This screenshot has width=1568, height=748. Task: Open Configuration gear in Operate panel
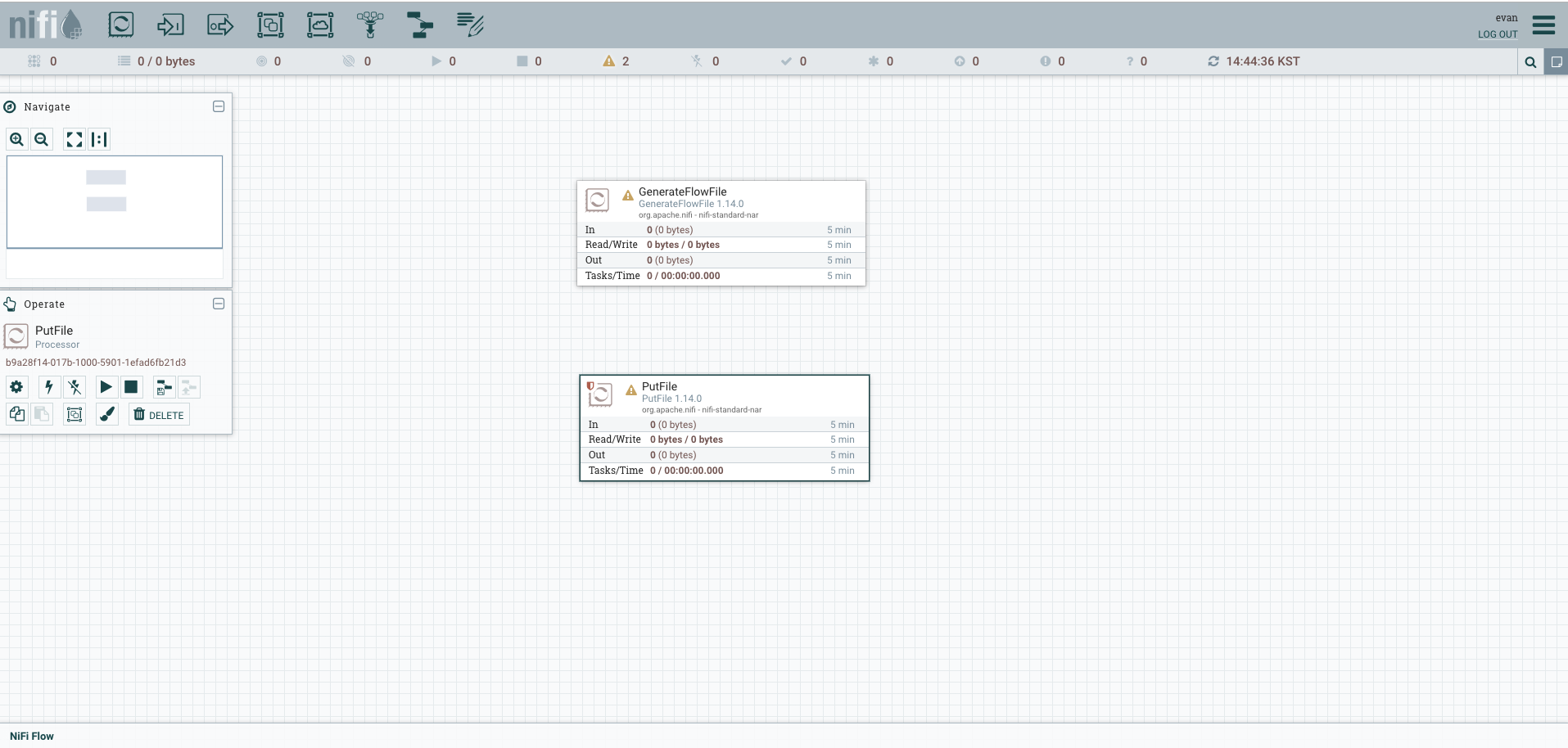(16, 387)
